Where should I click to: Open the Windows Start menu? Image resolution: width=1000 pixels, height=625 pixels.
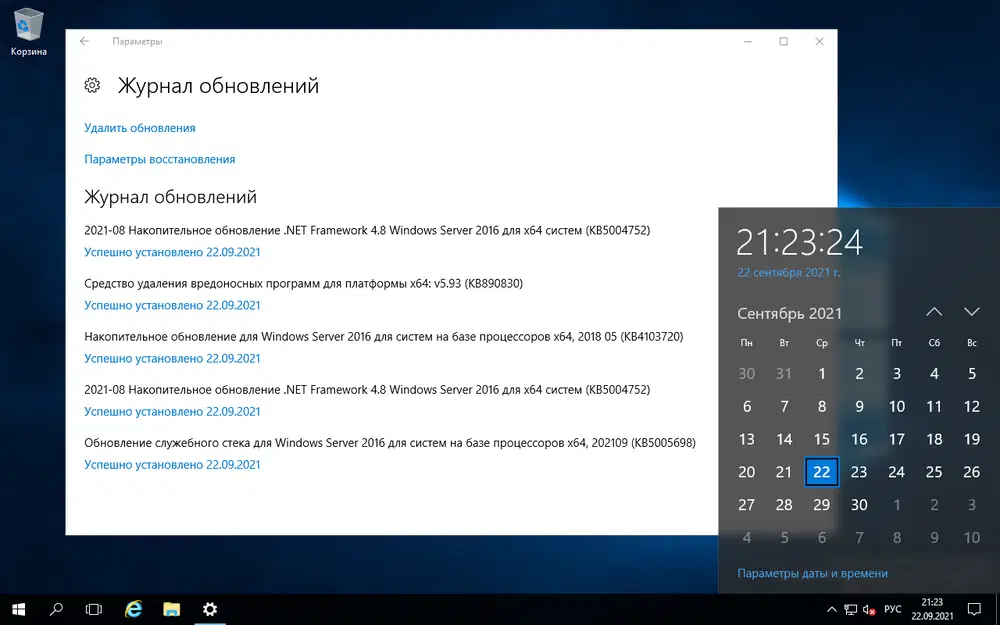coord(18,610)
